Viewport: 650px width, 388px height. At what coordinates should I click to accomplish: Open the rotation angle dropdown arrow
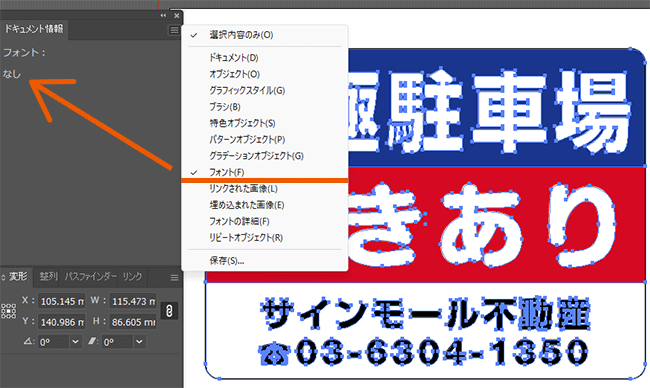point(75,342)
